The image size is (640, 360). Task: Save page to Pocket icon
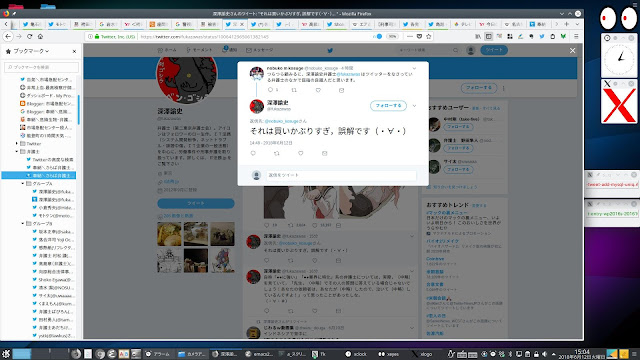pos(419,36)
